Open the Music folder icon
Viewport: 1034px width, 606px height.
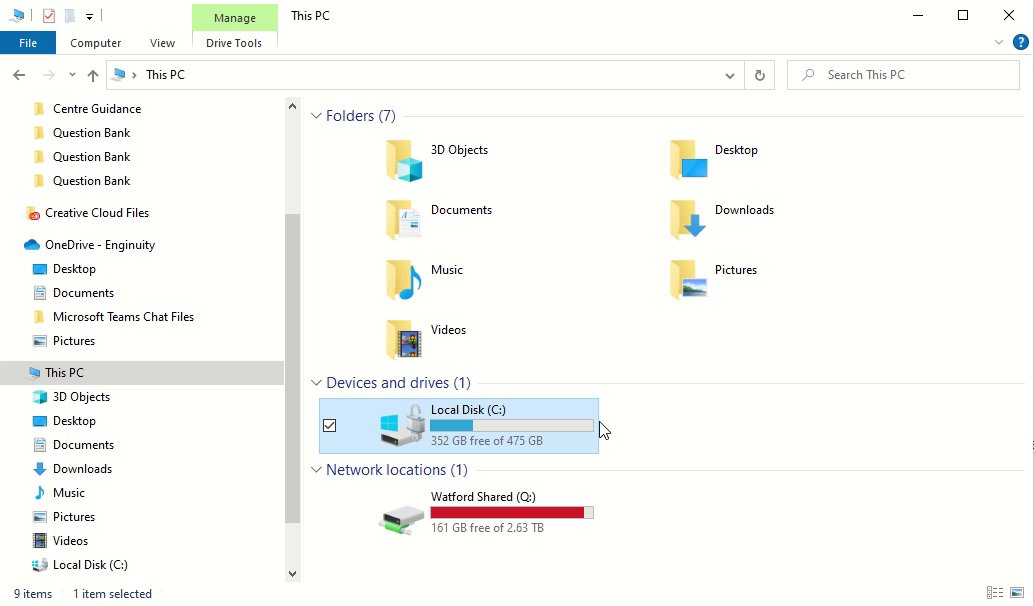click(404, 280)
